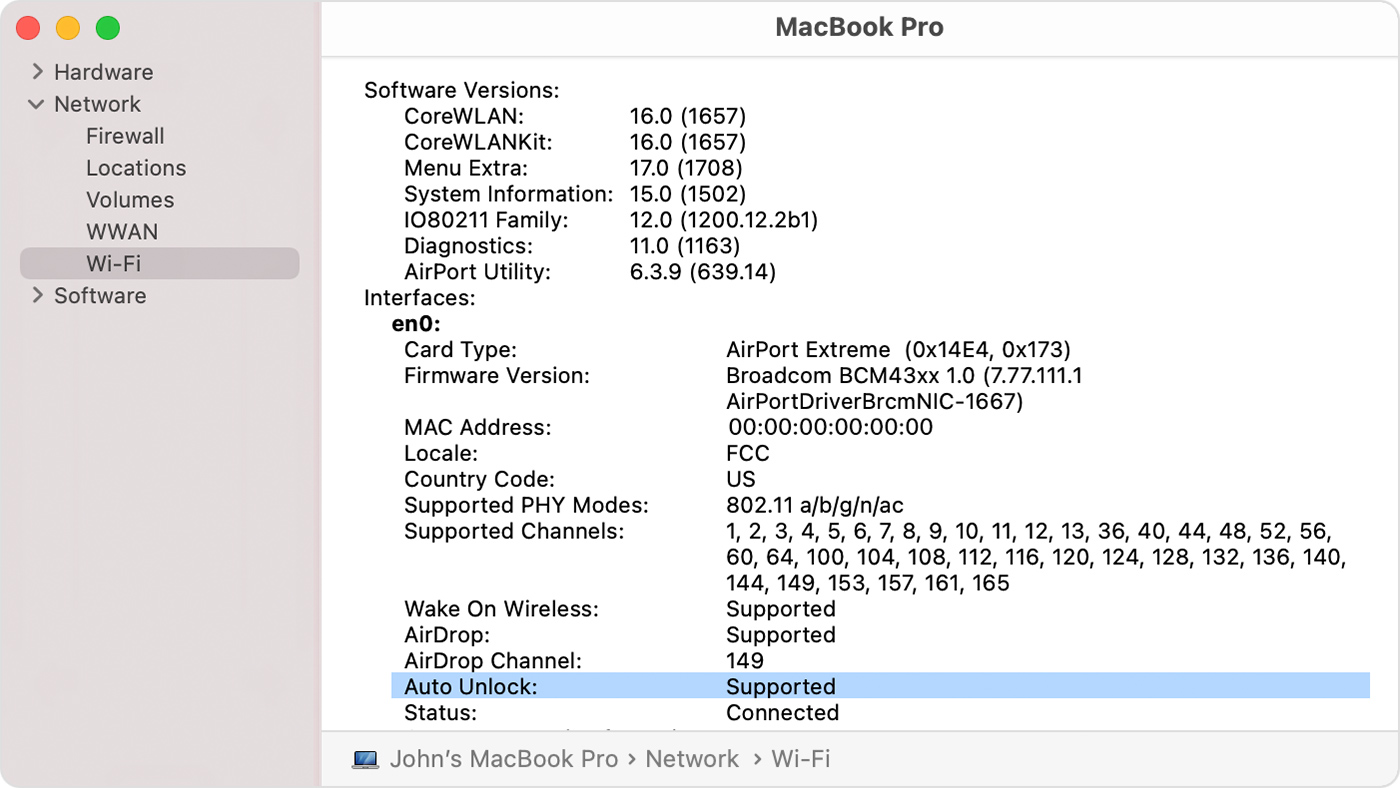1400x788 pixels.
Task: Select Firewall in the sidebar
Action: 125,136
